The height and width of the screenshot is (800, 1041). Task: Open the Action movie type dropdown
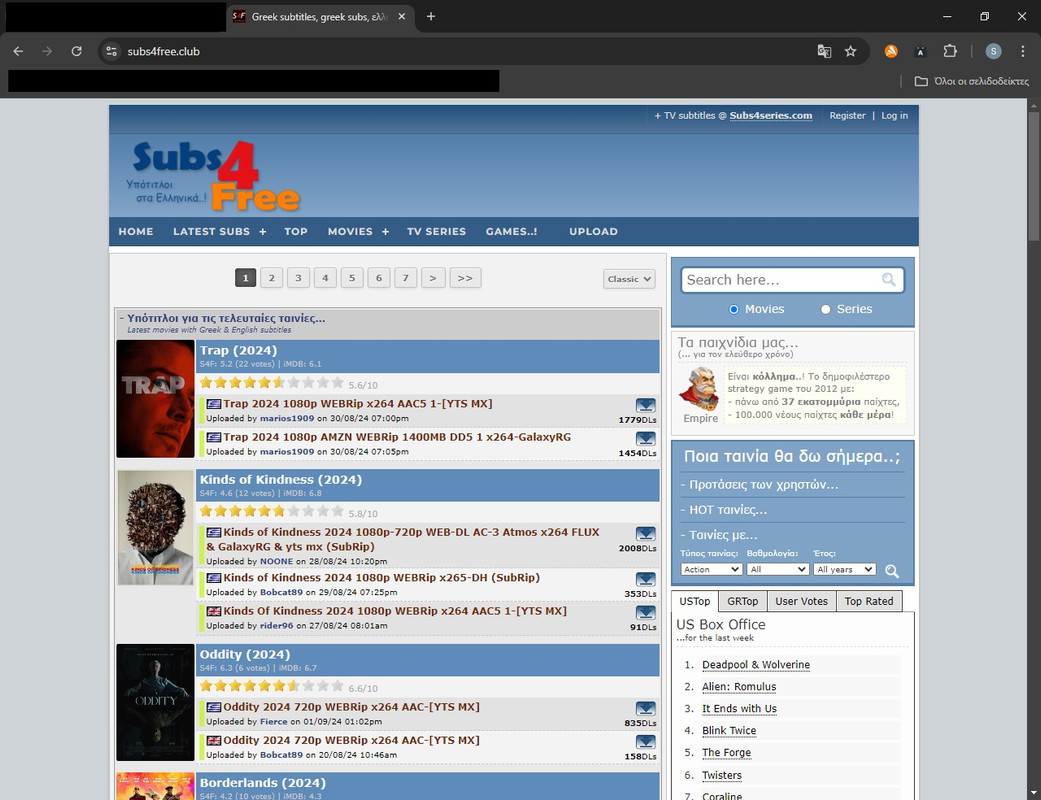tap(711, 570)
